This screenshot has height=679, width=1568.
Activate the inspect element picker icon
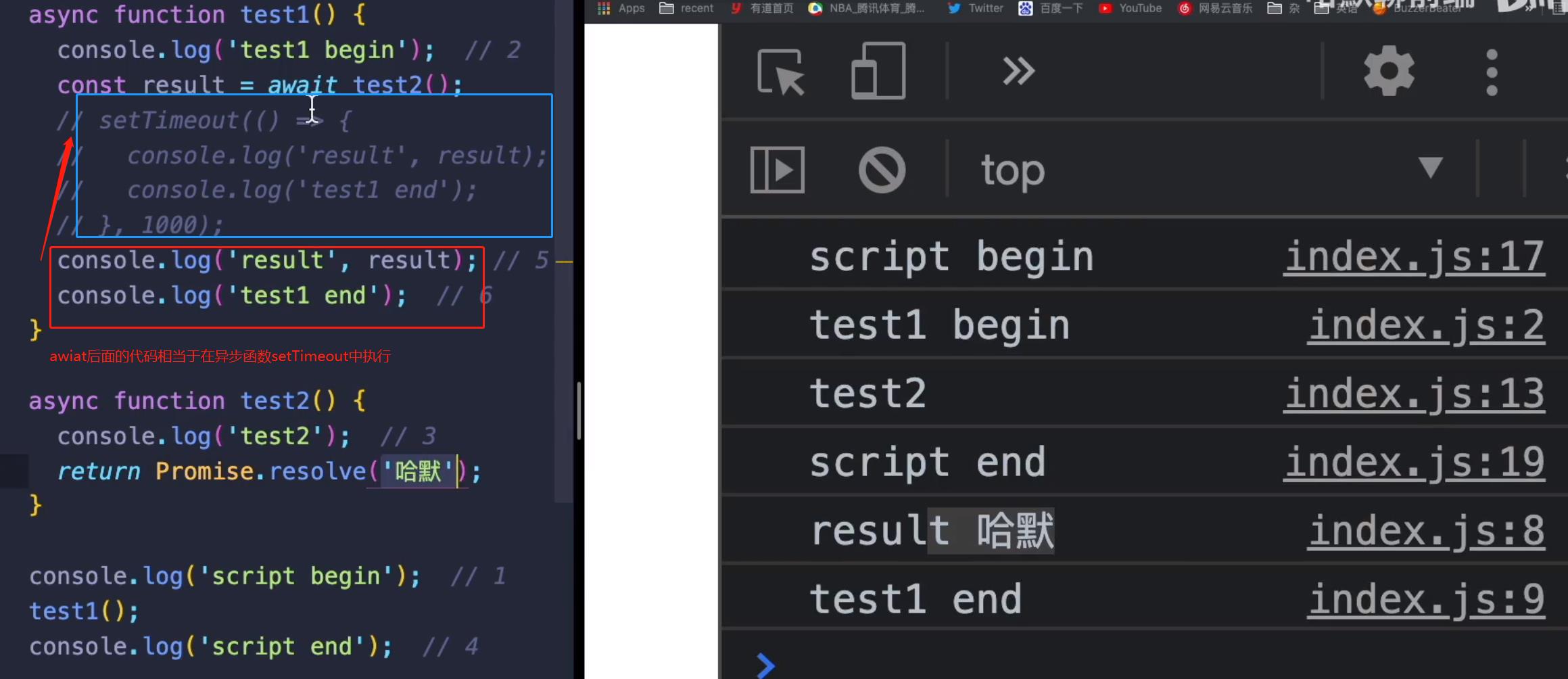click(781, 72)
